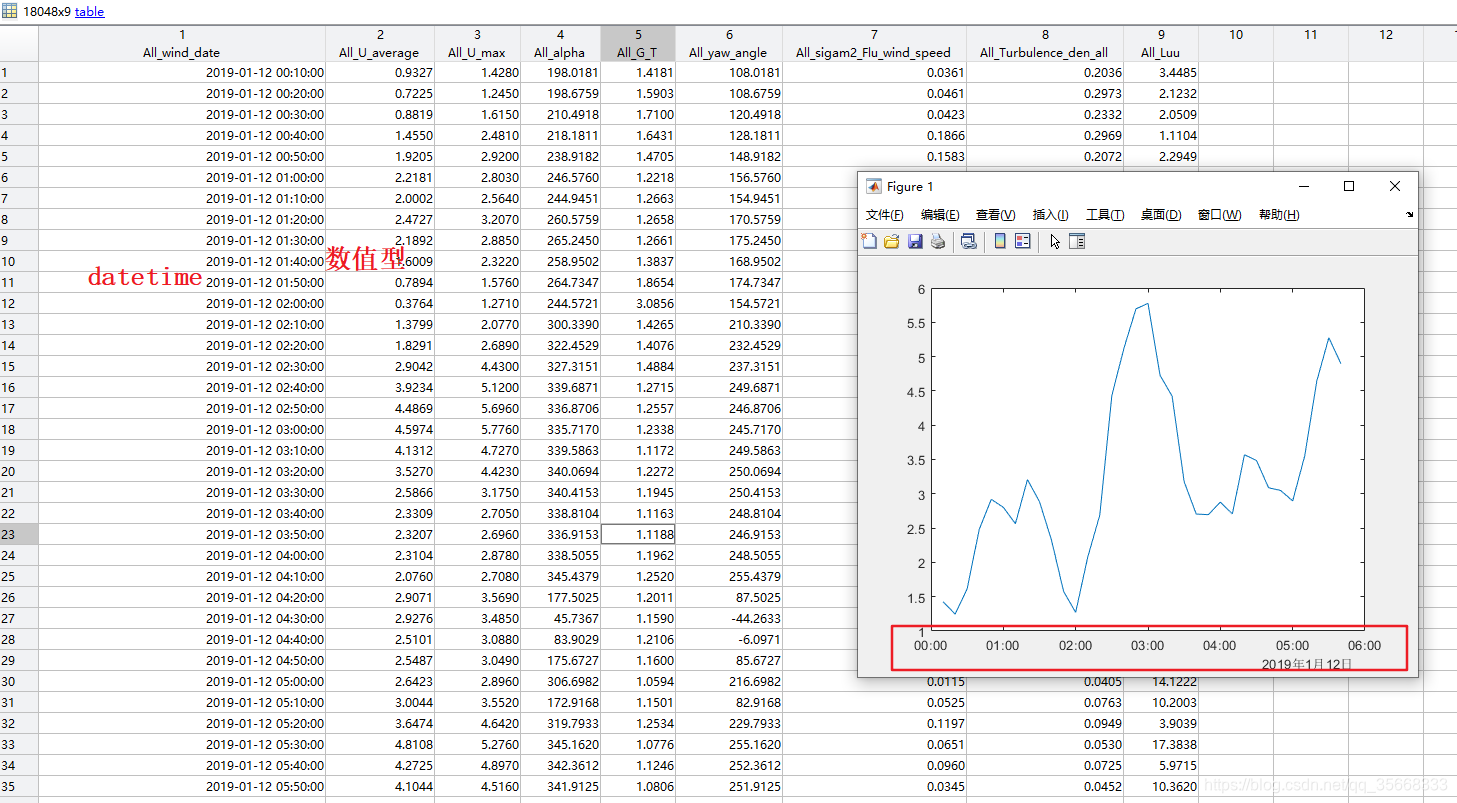The height and width of the screenshot is (803, 1457).
Task: Select the All_sigam2_Flu_wind_speed column header
Action: 874,44
